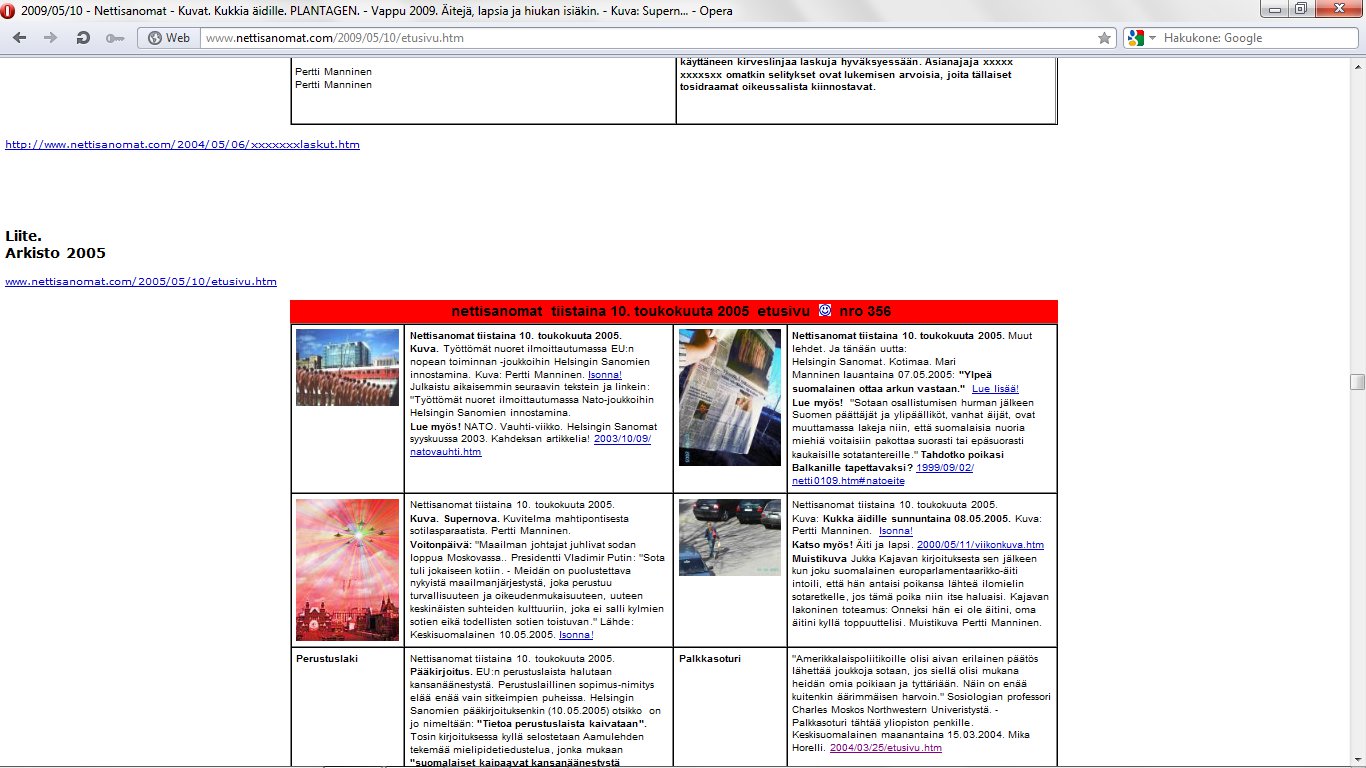Image resolution: width=1366 pixels, height=768 pixels.
Task: Open the password manager key icon
Action: click(x=115, y=38)
